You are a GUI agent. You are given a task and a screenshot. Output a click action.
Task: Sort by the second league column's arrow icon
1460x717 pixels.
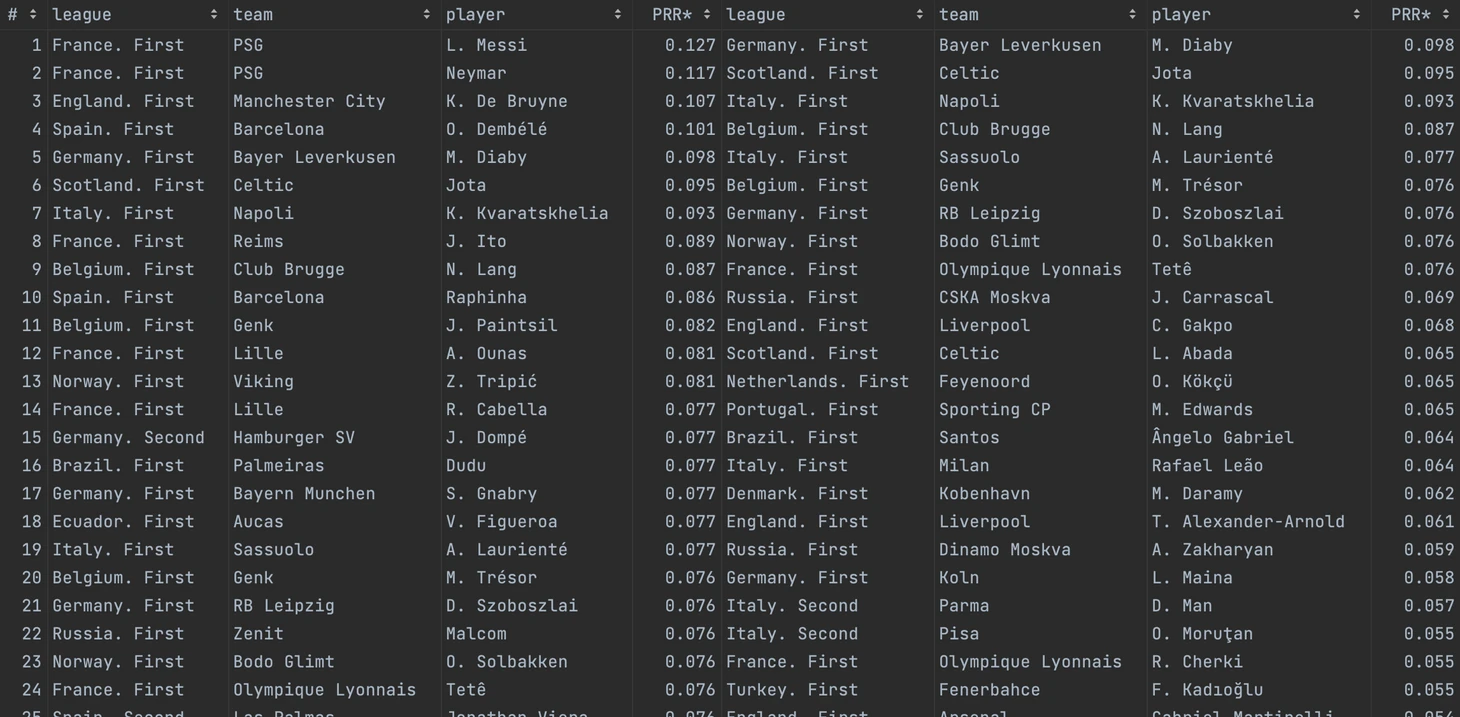(919, 15)
